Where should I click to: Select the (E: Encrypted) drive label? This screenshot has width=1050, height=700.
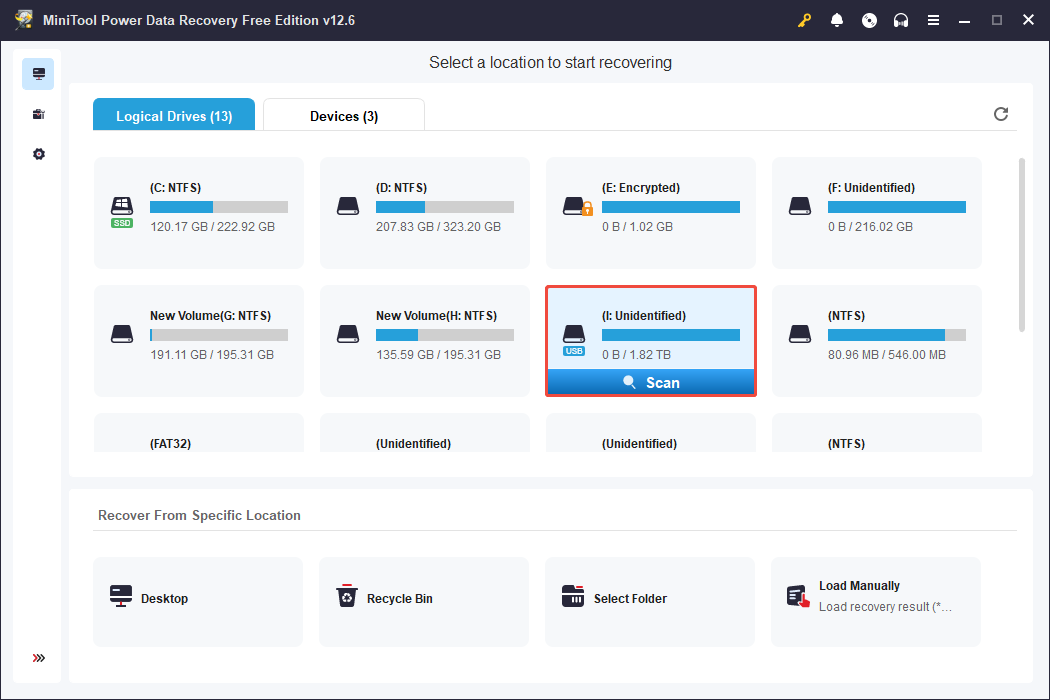click(641, 188)
